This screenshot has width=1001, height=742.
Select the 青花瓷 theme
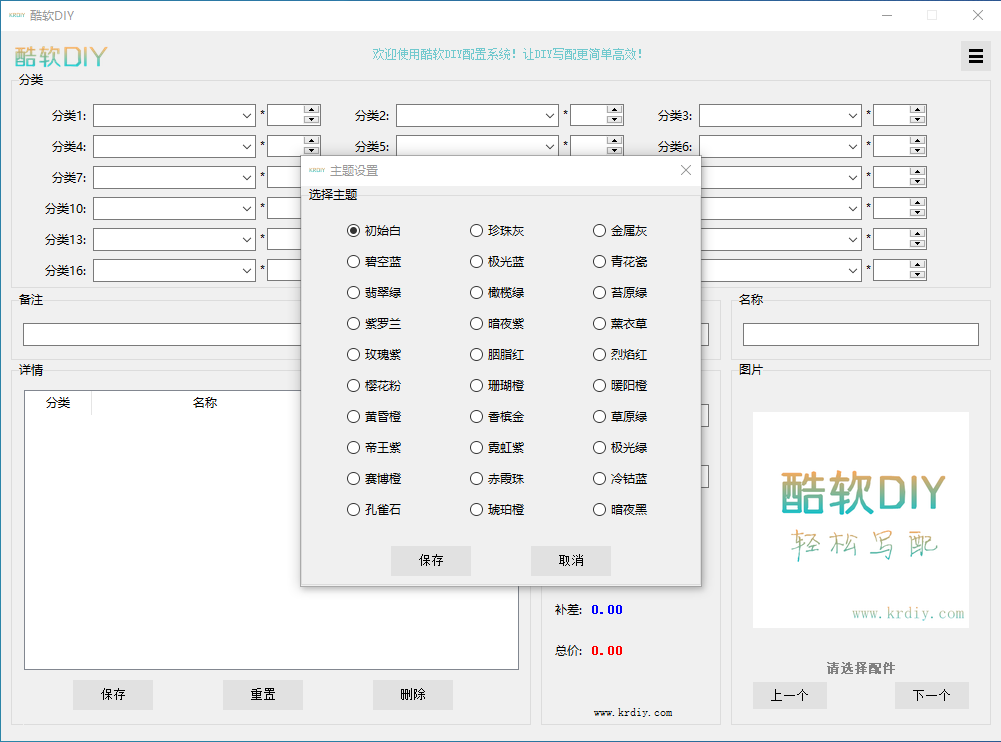[600, 262]
